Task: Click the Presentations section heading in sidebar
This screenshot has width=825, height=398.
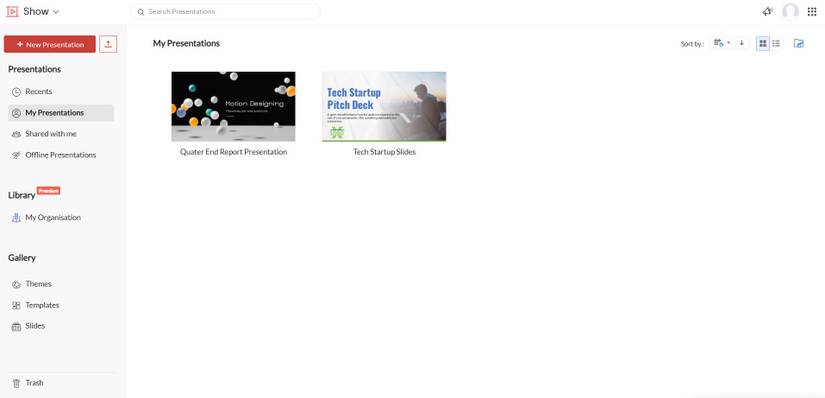Action: (x=34, y=69)
